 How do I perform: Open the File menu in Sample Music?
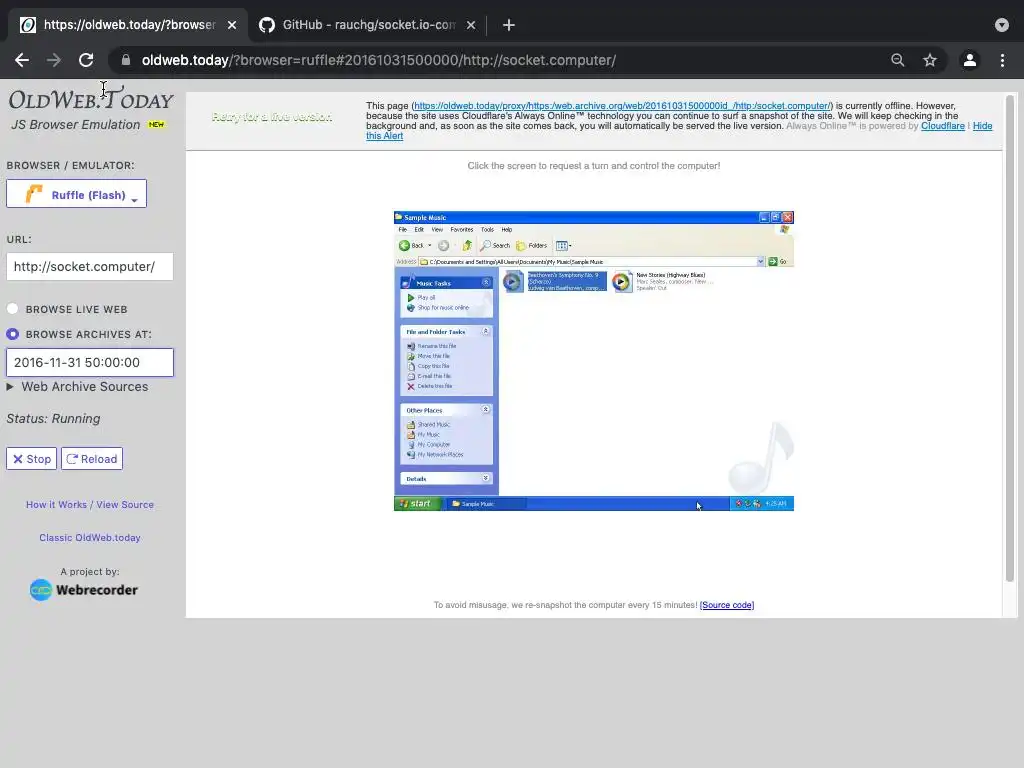tap(403, 230)
